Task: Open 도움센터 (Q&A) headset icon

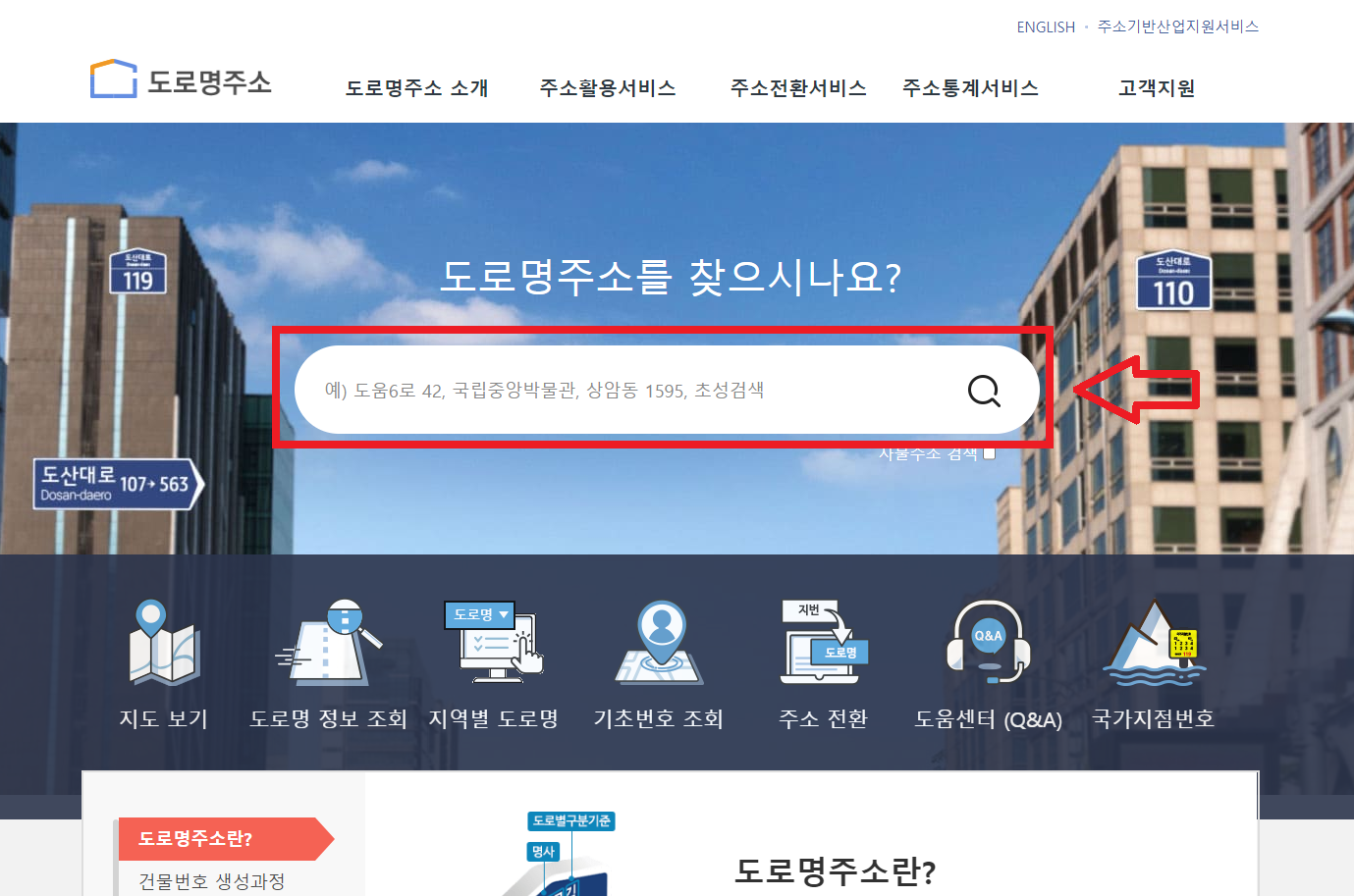Action: pyautogui.click(x=988, y=643)
